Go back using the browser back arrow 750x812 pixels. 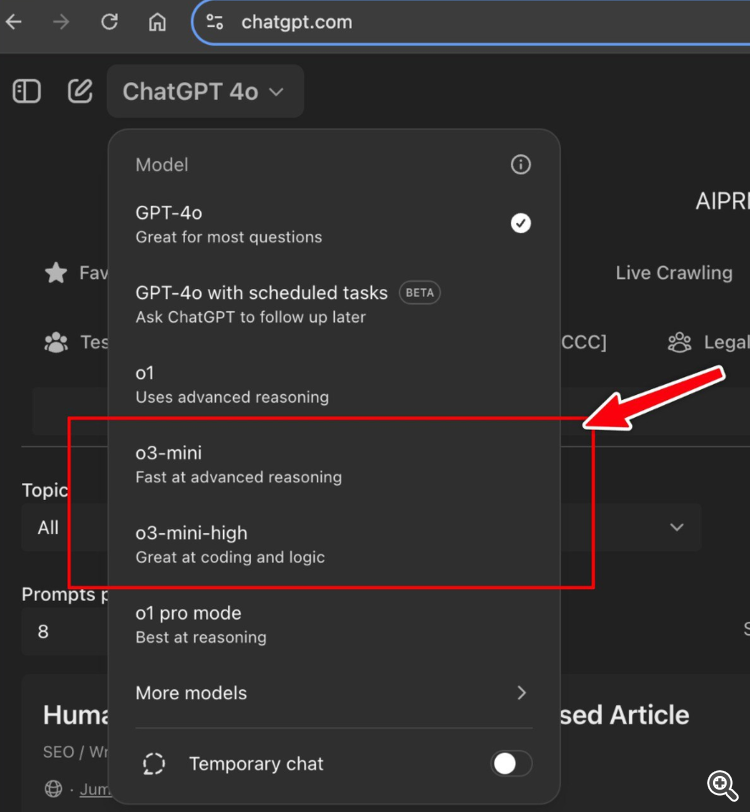pos(13,22)
